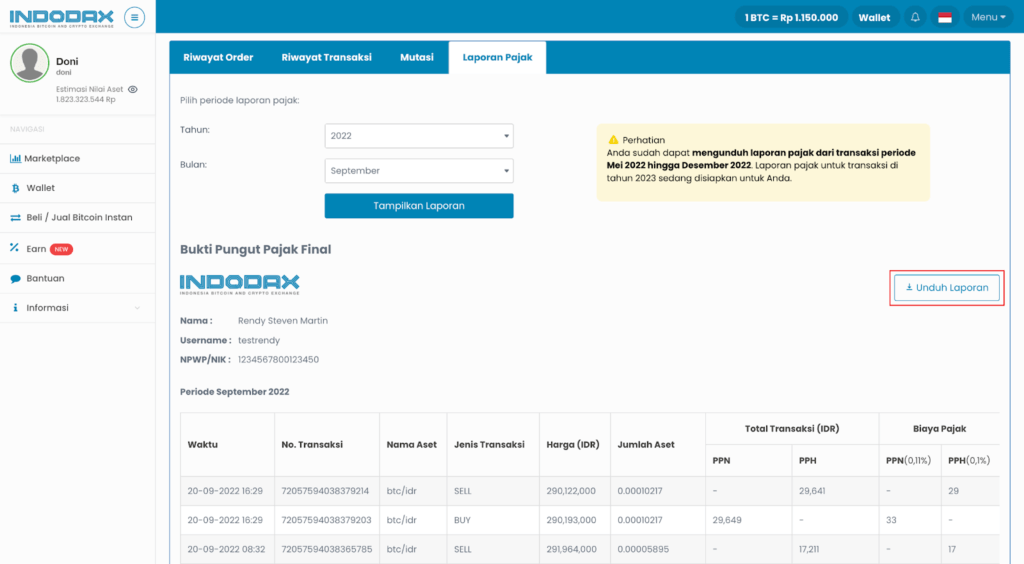Open the Tahun 2022 dropdown
Viewport: 1024px width, 564px height.
pyautogui.click(x=419, y=136)
